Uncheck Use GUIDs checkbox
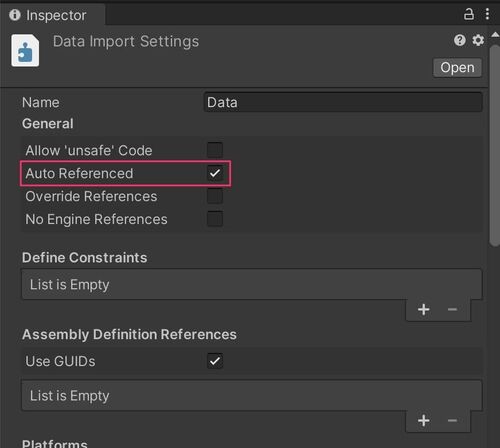Screen dimensions: 500x448 [x=215, y=361]
